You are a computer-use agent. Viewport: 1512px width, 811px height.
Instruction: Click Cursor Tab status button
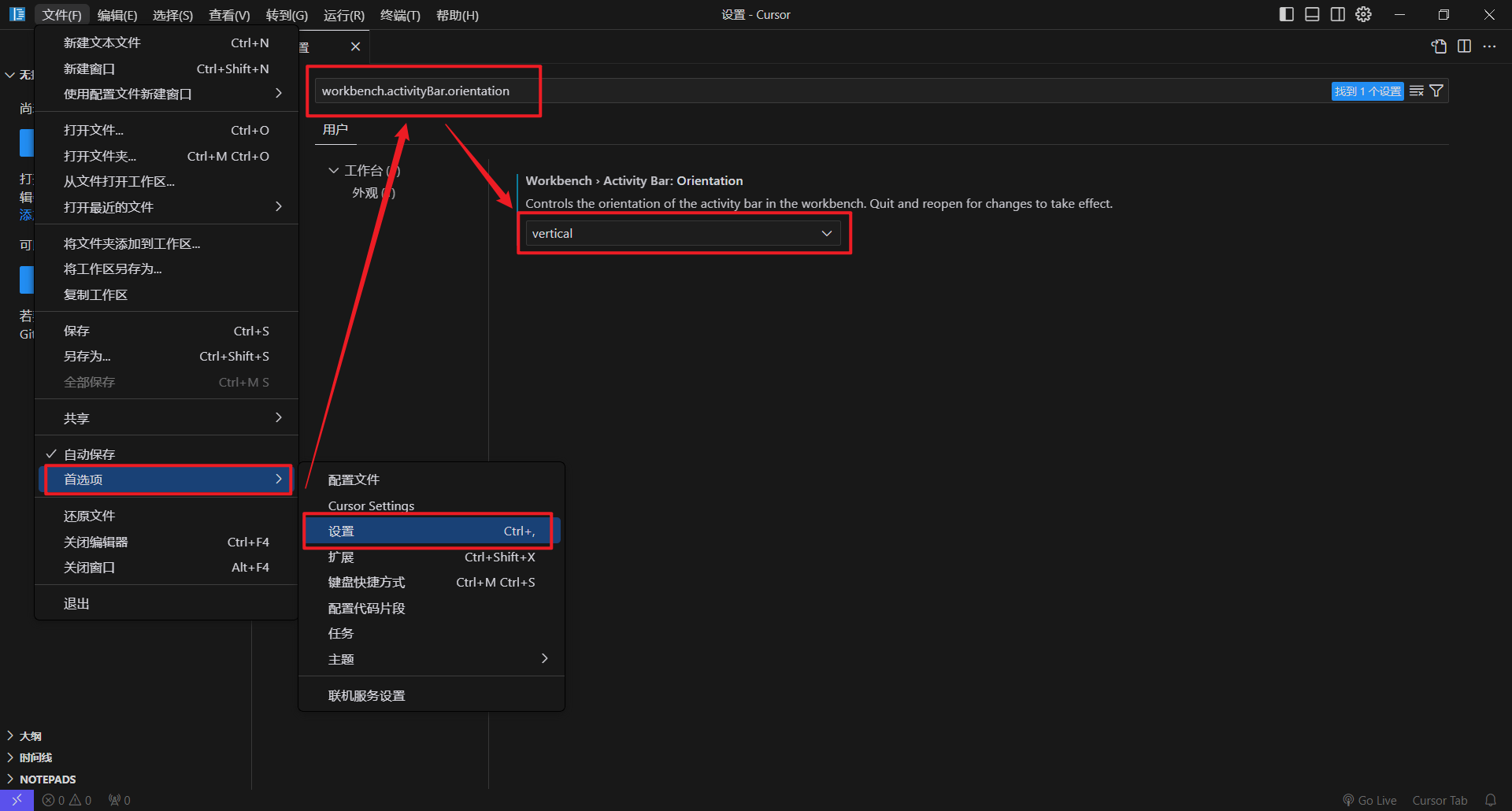tap(1440, 800)
